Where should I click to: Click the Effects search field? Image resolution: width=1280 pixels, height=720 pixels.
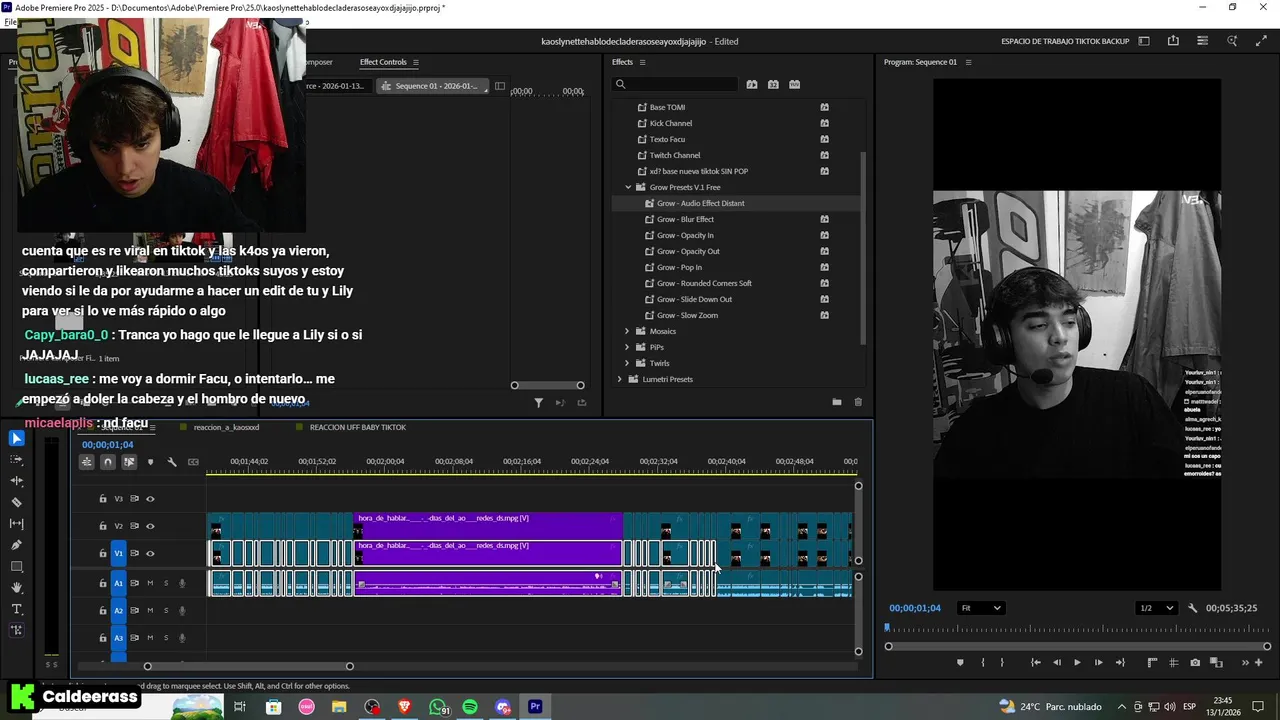coord(676,84)
